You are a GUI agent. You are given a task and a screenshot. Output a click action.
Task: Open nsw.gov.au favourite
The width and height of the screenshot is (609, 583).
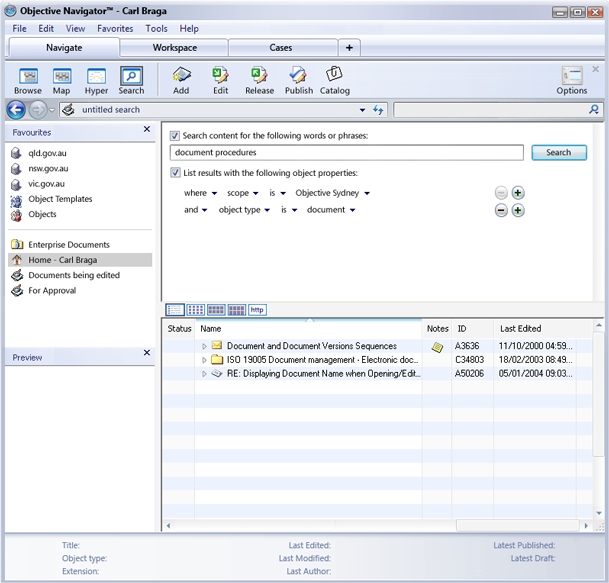(48, 169)
